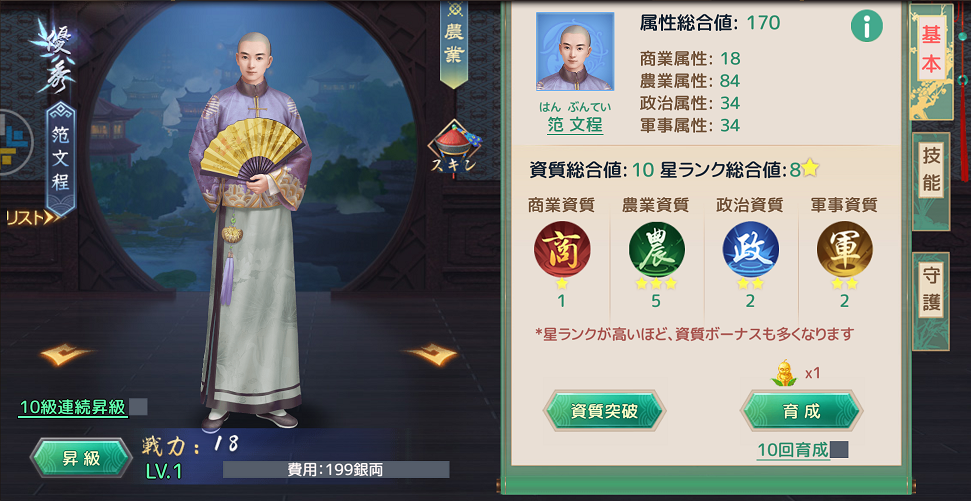
Task: Select the green 農 agriculture aptitude icon
Action: tap(656, 248)
